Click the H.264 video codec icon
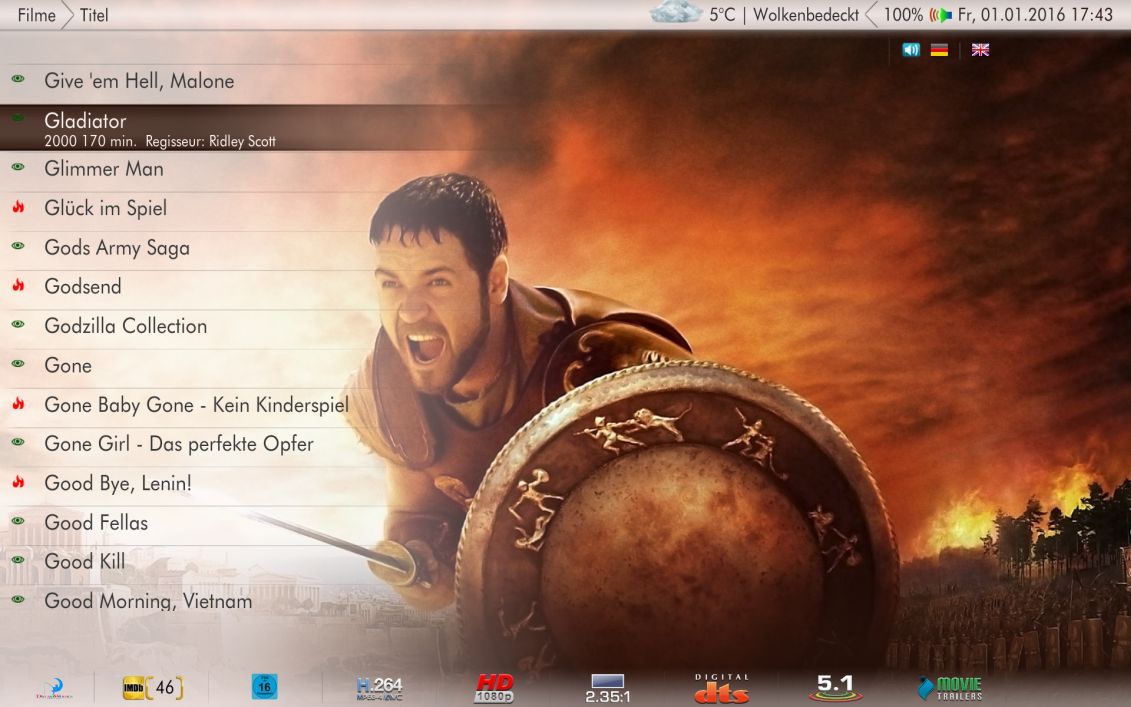 tap(379, 688)
